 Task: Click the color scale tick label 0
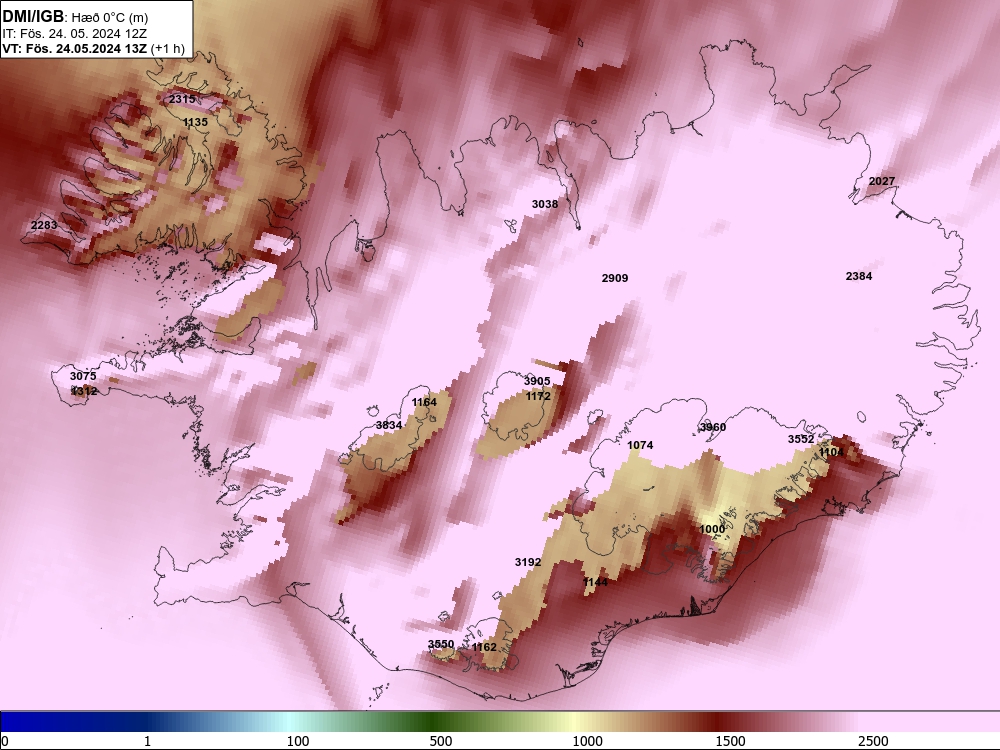coord(5,741)
